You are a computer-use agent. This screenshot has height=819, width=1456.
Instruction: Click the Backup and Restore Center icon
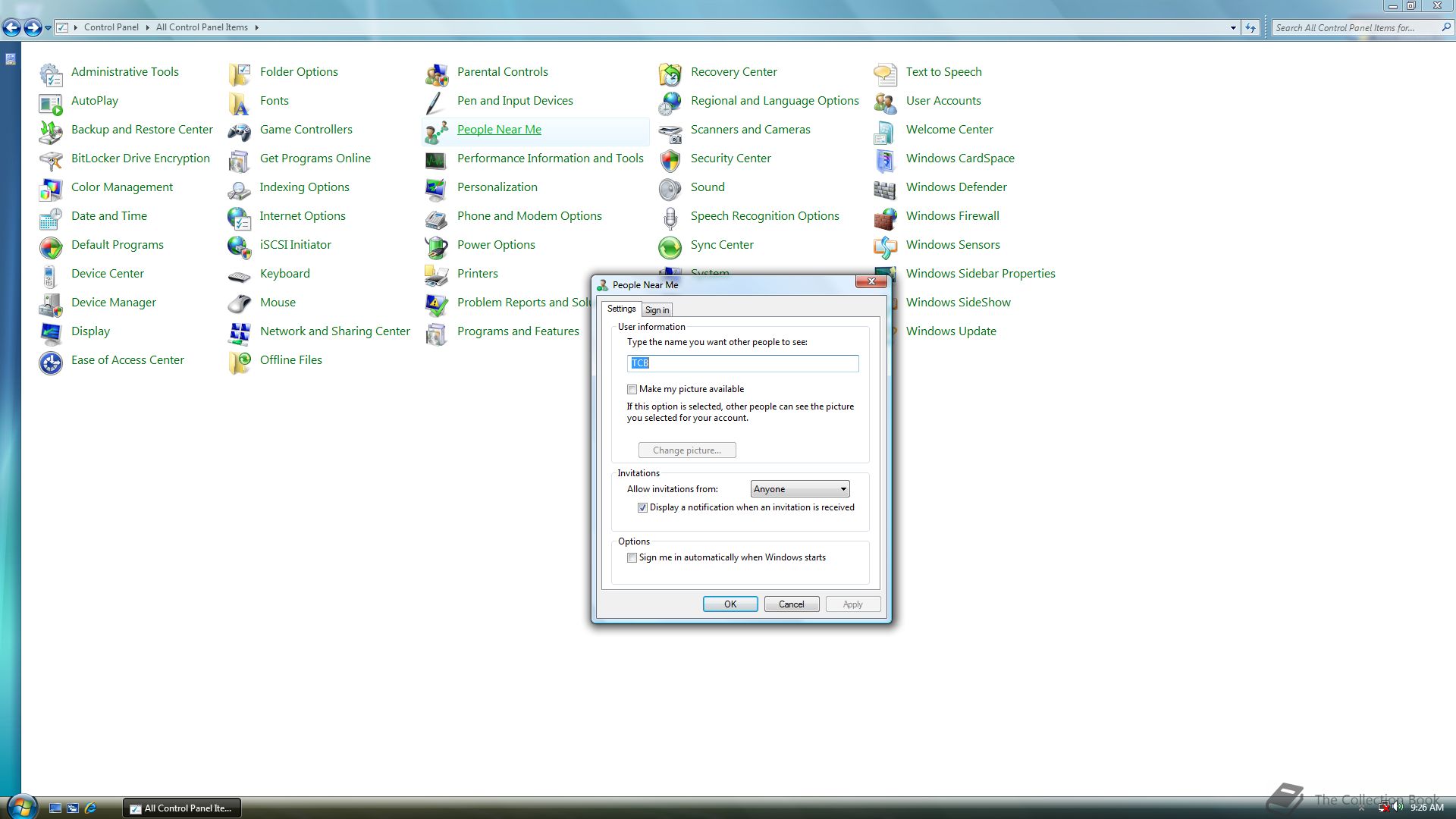click(51, 131)
